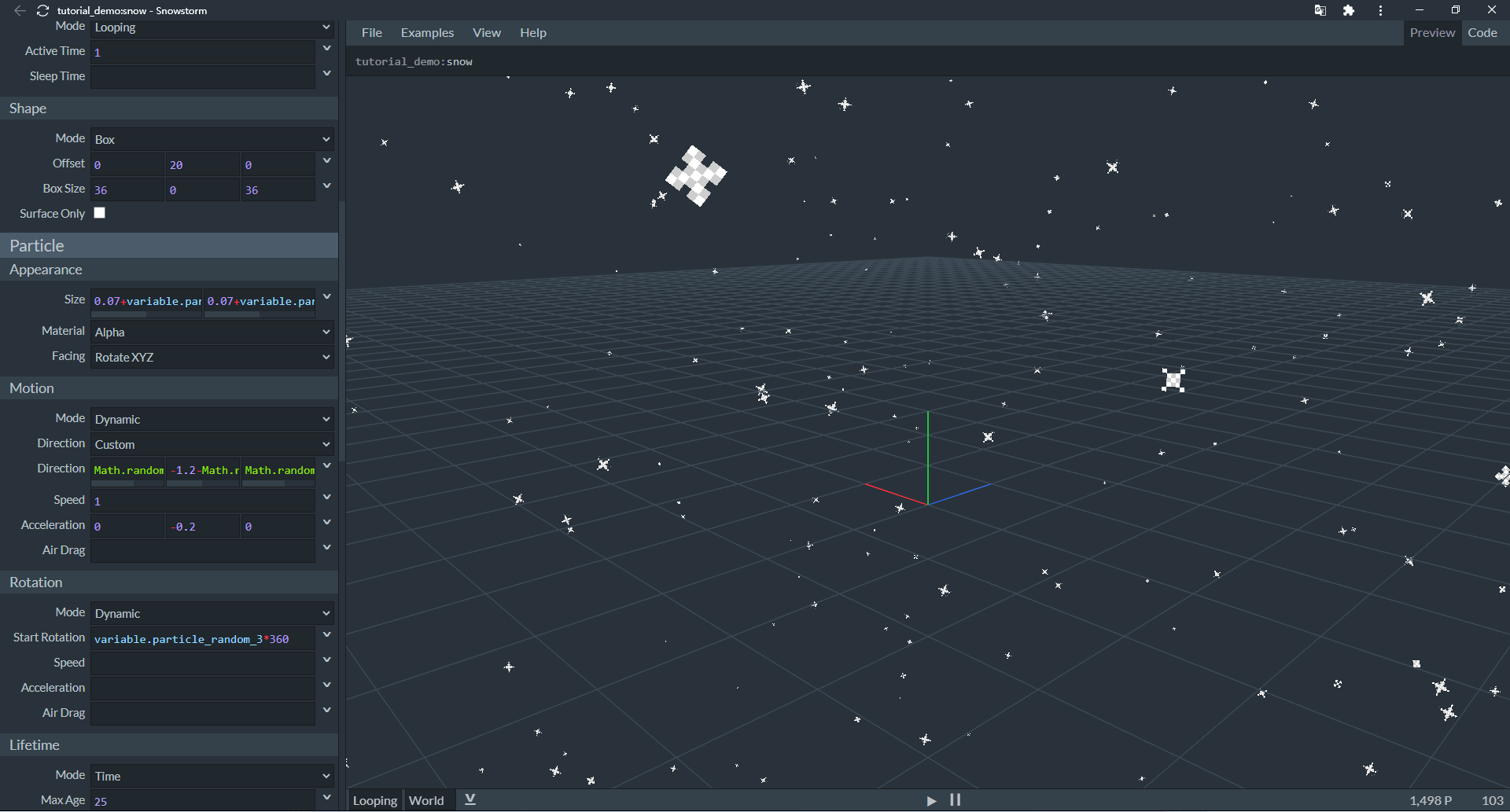Open the File menu
Viewport: 1510px width, 812px height.
pyautogui.click(x=372, y=33)
